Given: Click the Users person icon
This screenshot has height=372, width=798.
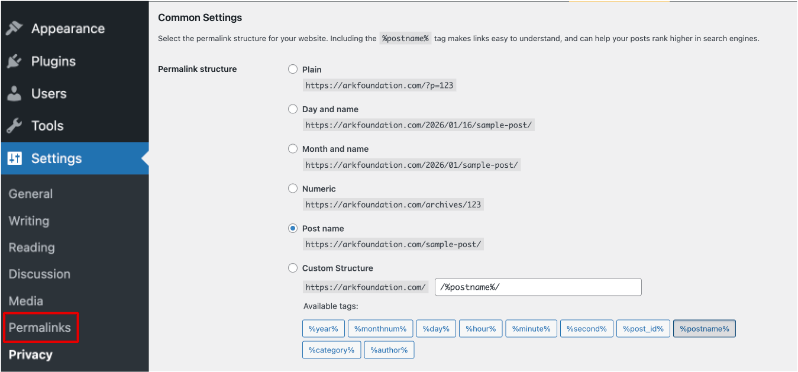Looking at the screenshot, I should [x=14, y=94].
